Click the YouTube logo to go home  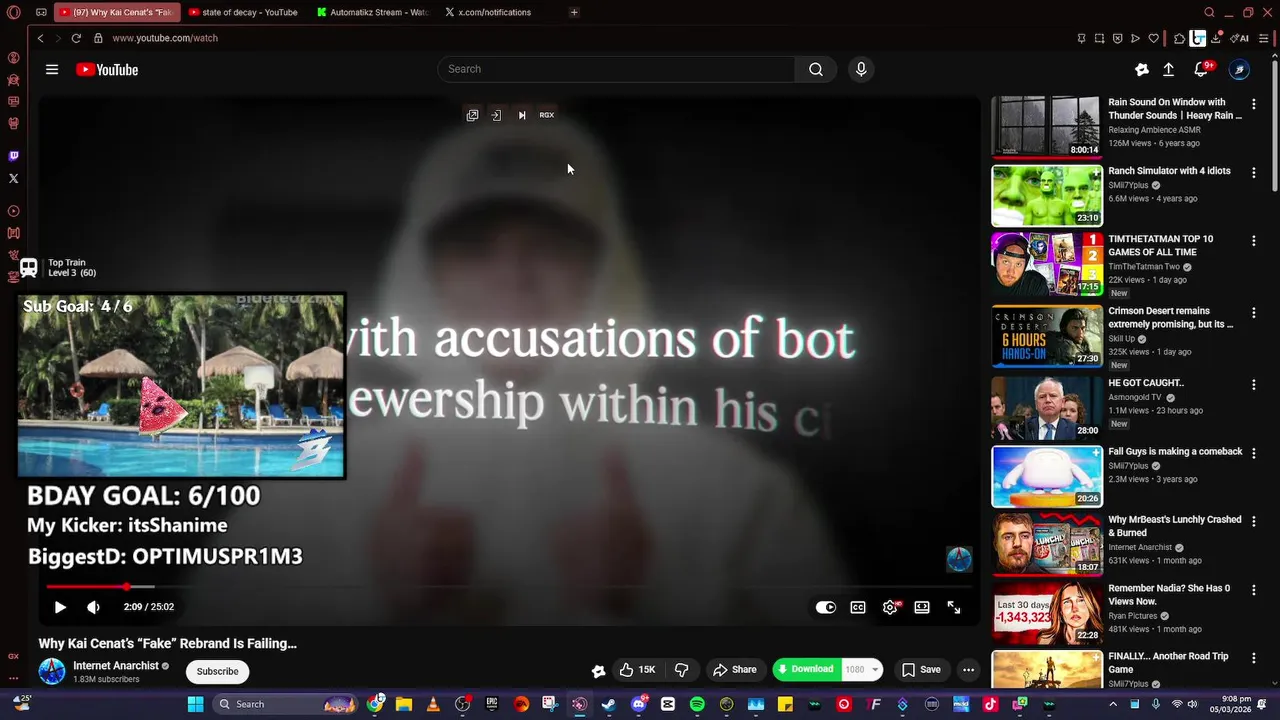(x=107, y=70)
